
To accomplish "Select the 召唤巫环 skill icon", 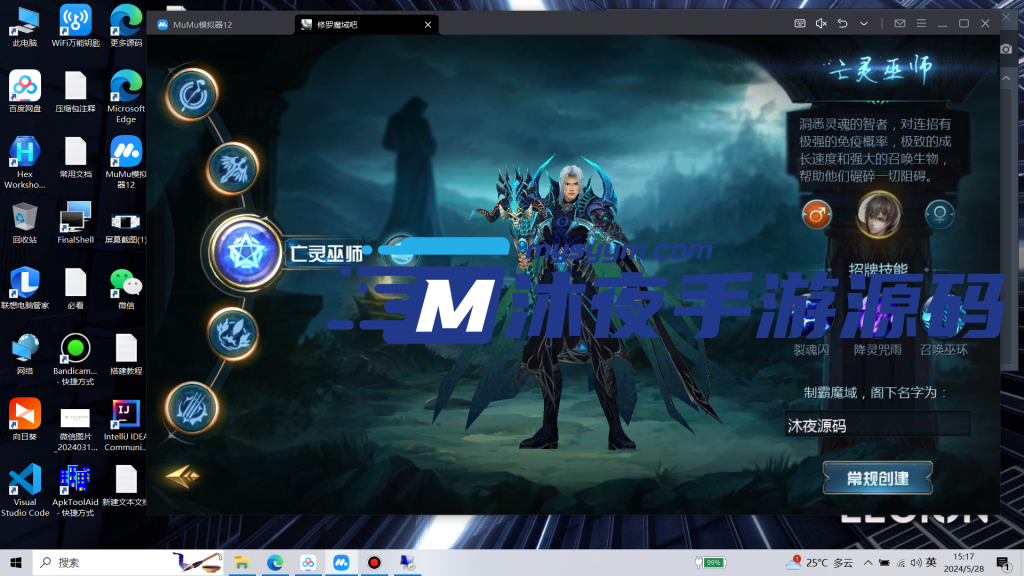I will click(945, 320).
